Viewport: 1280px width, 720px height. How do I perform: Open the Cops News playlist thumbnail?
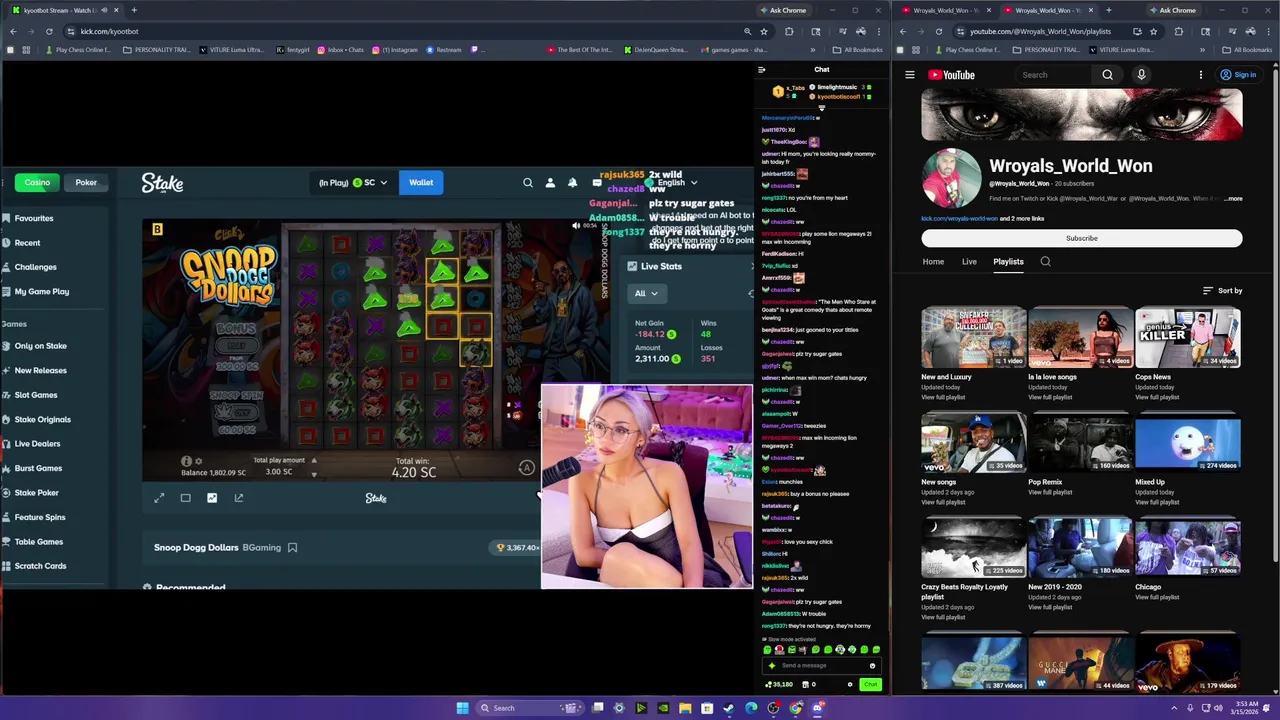point(1188,338)
